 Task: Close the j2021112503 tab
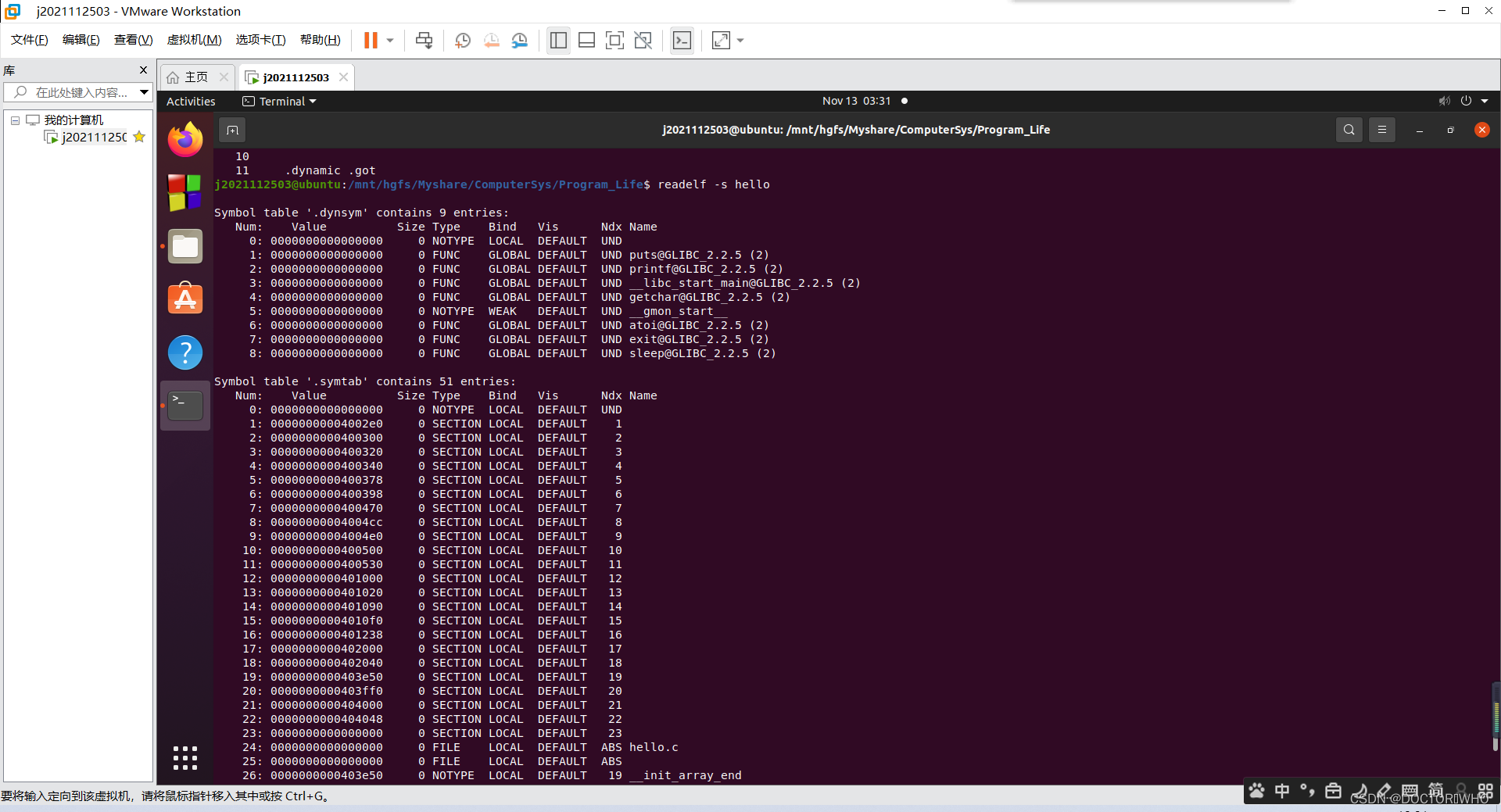[343, 77]
